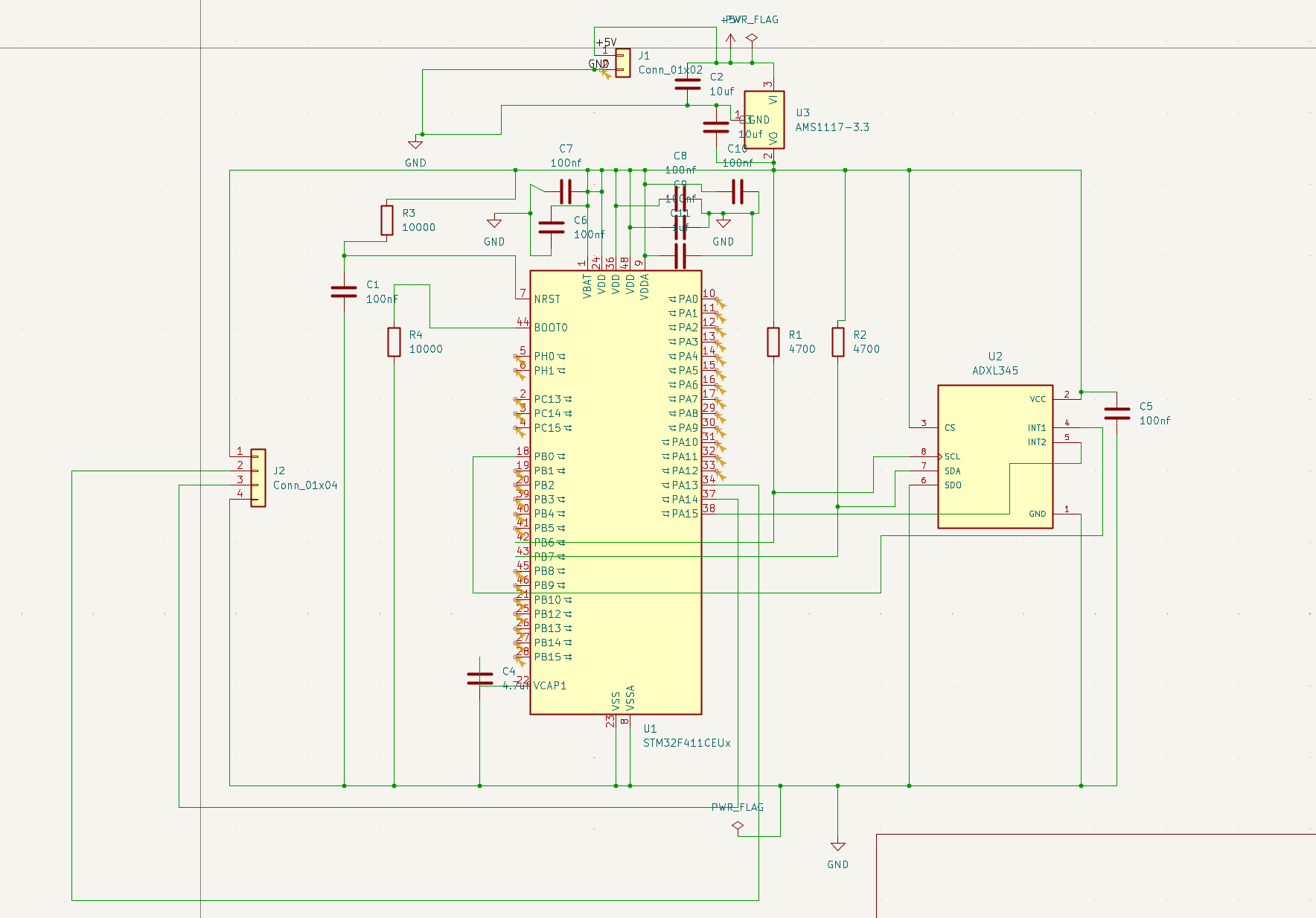The height and width of the screenshot is (918, 1316).
Task: Select resistor R3 10000 symbol
Action: (x=387, y=220)
